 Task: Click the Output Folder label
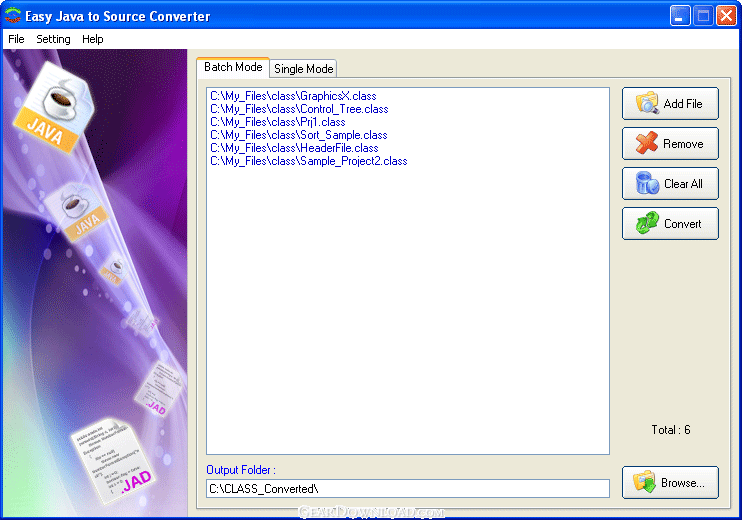tap(241, 470)
